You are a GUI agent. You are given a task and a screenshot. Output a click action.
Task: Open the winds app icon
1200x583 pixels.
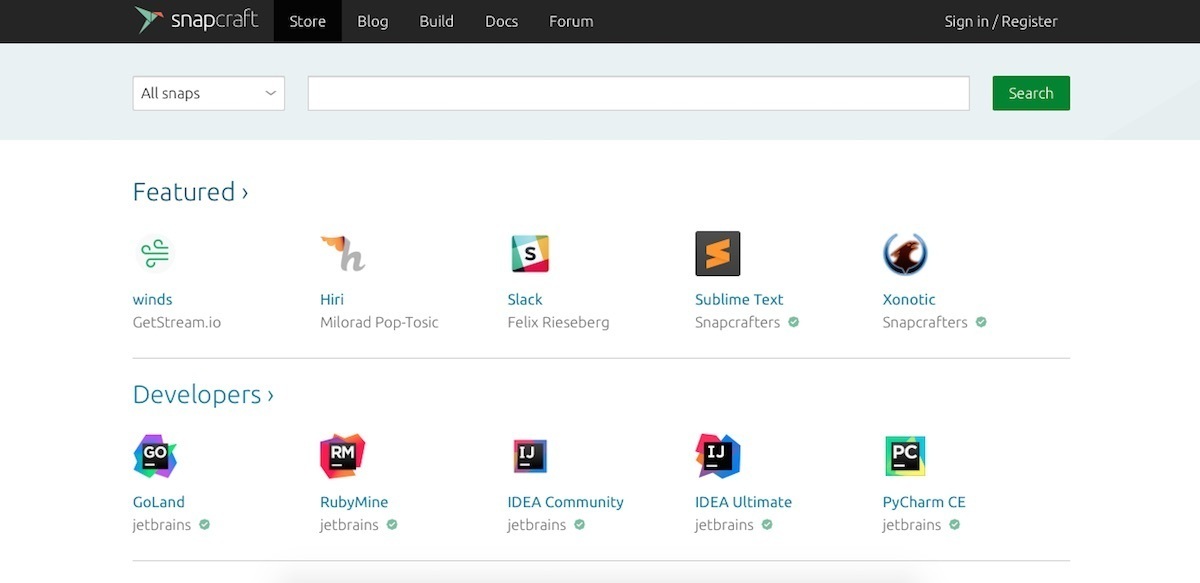[155, 253]
